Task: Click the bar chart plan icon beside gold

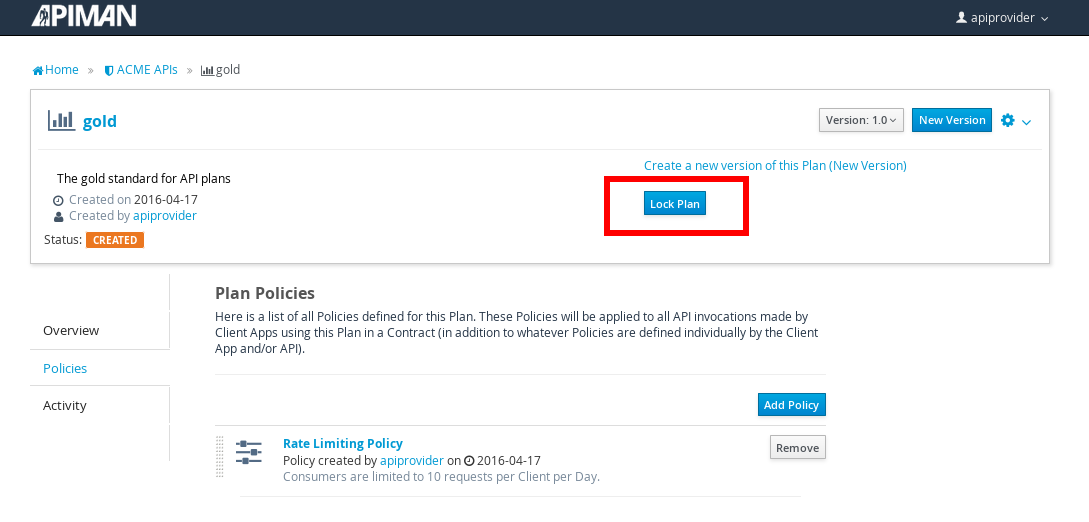Action: (x=61, y=120)
